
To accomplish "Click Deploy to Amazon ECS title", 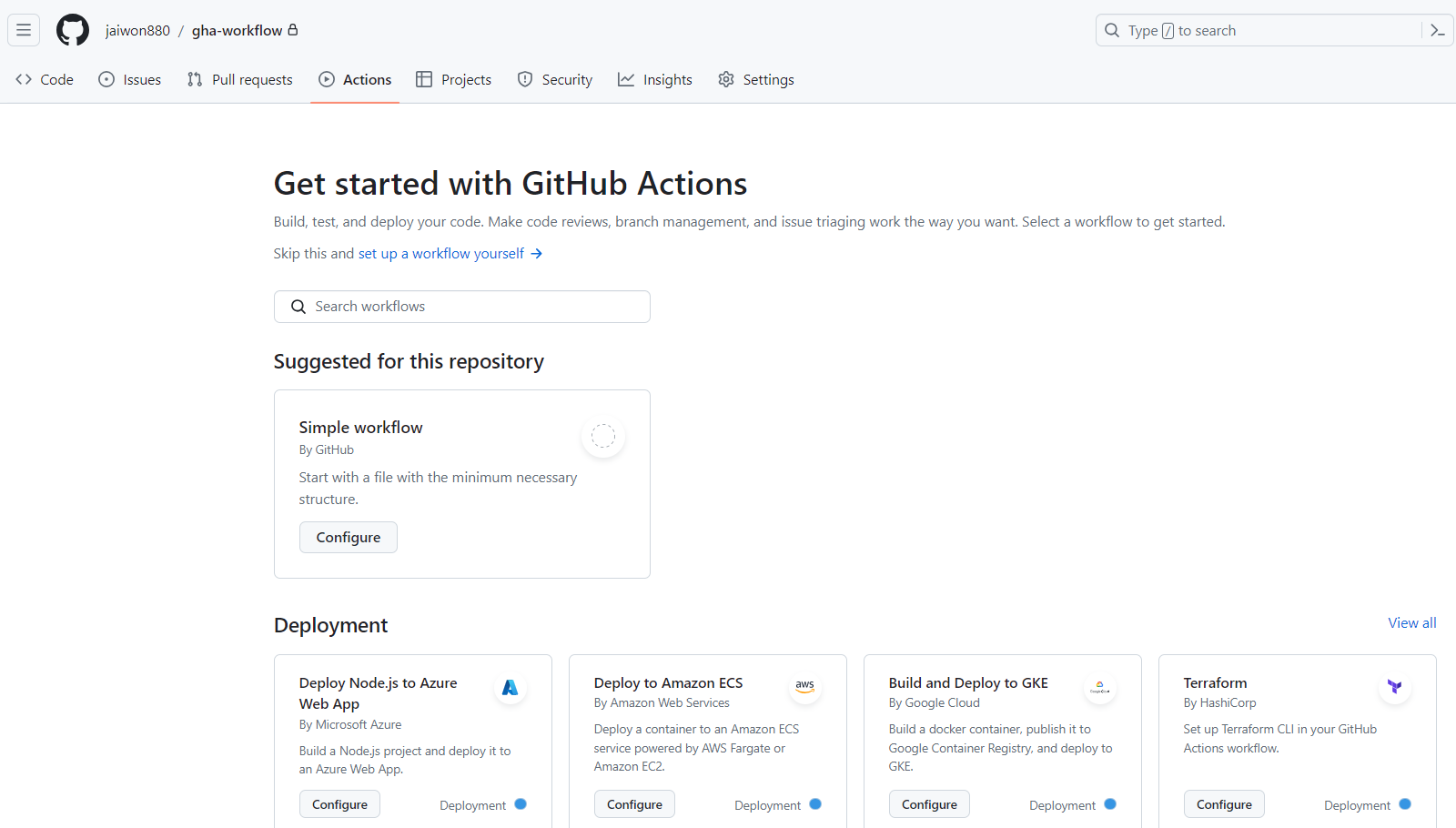I will tap(669, 682).
